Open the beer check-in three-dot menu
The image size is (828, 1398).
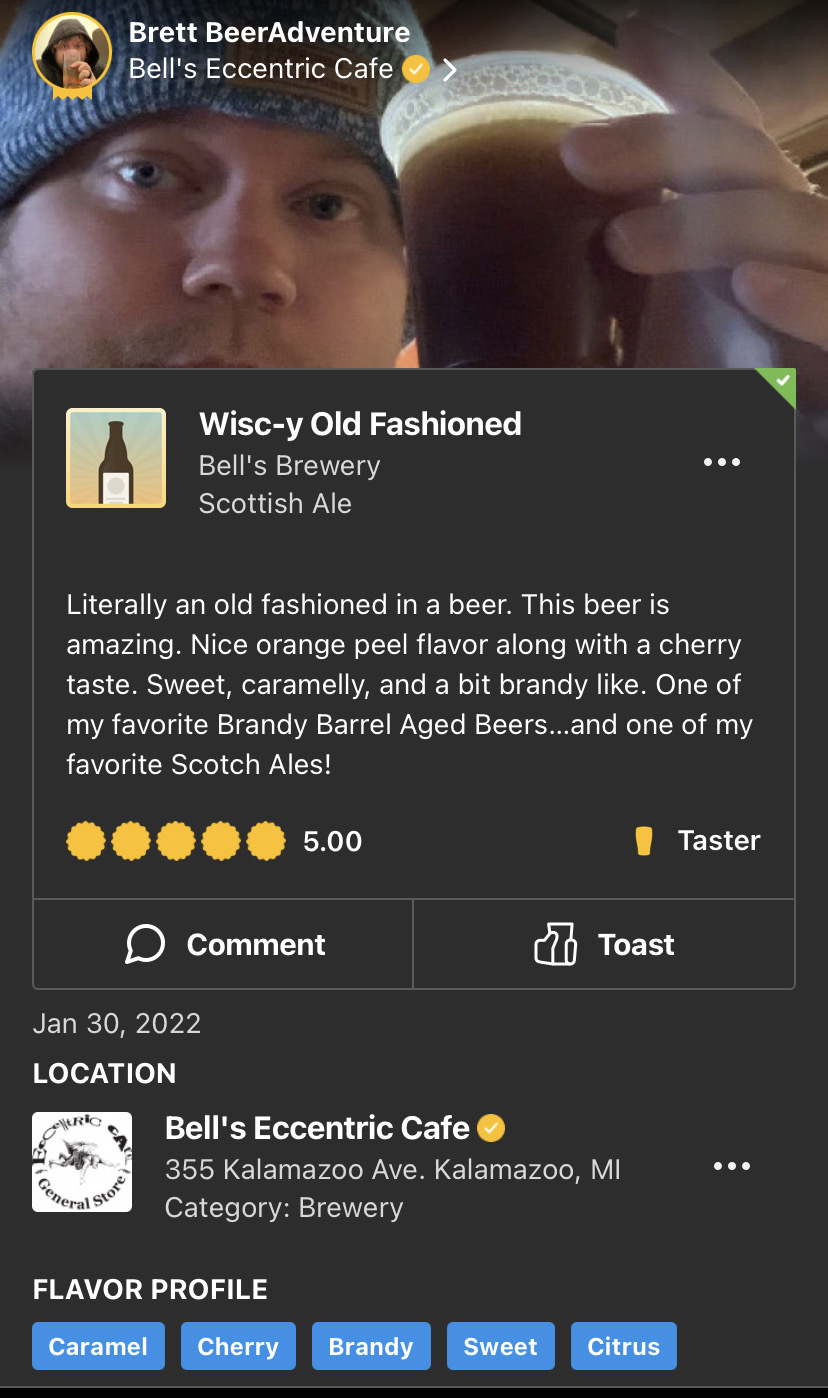pos(722,462)
